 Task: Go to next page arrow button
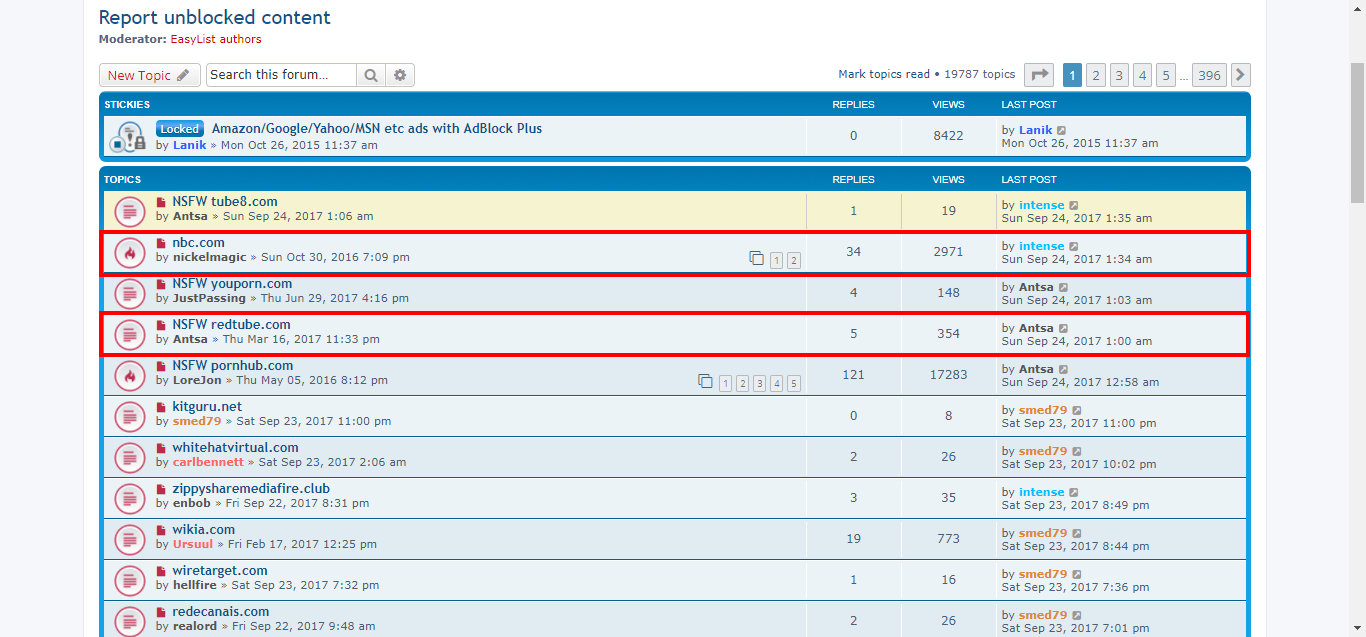tap(1240, 75)
